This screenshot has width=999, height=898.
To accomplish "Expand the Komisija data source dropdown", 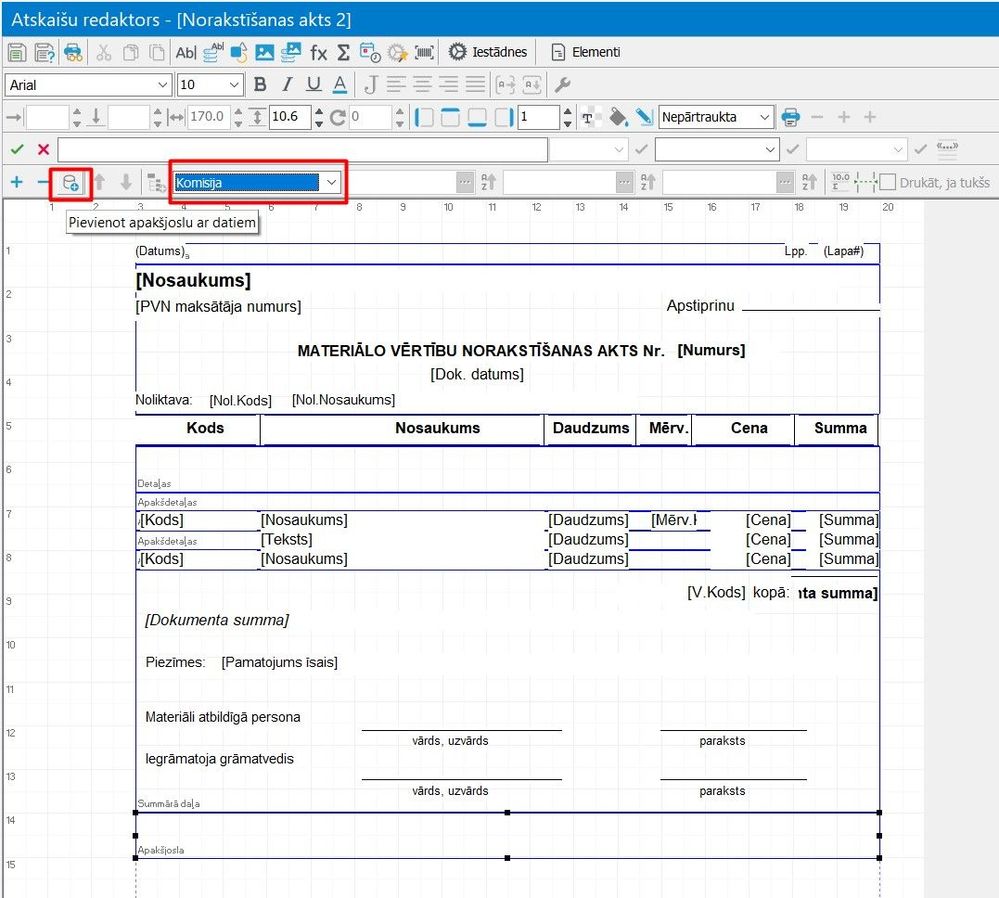I will (x=332, y=182).
